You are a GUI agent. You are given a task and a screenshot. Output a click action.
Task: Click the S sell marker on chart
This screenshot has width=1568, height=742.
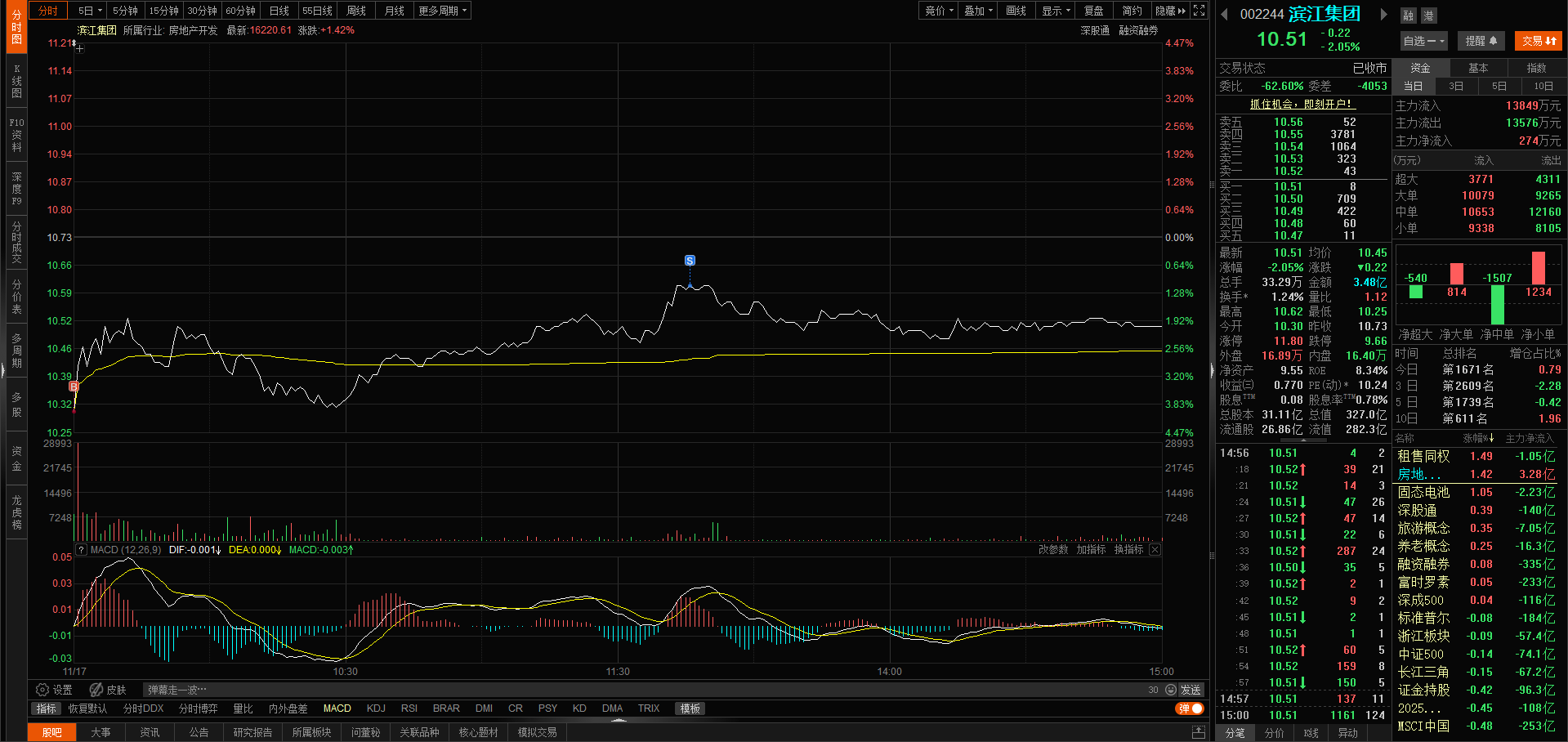pos(690,261)
